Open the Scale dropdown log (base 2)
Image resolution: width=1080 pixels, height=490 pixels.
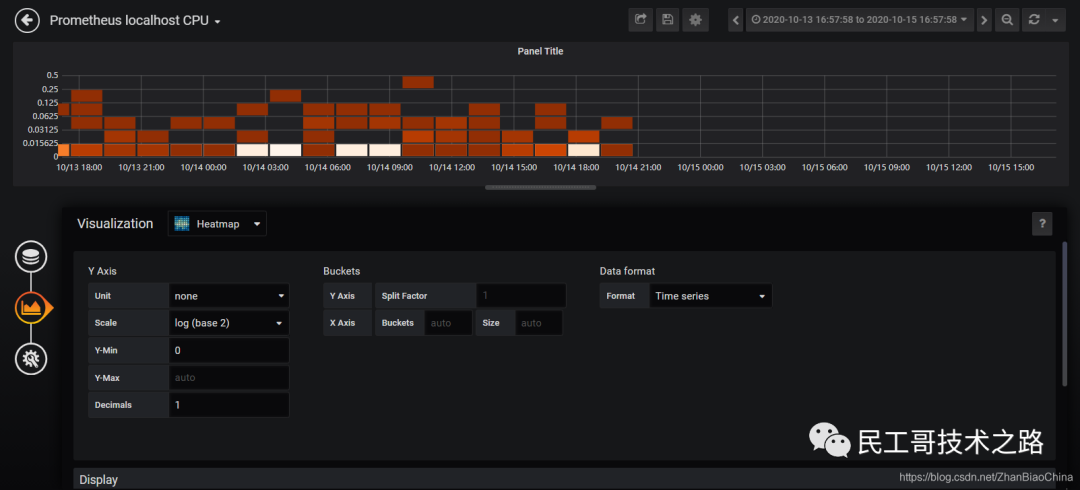click(x=229, y=323)
